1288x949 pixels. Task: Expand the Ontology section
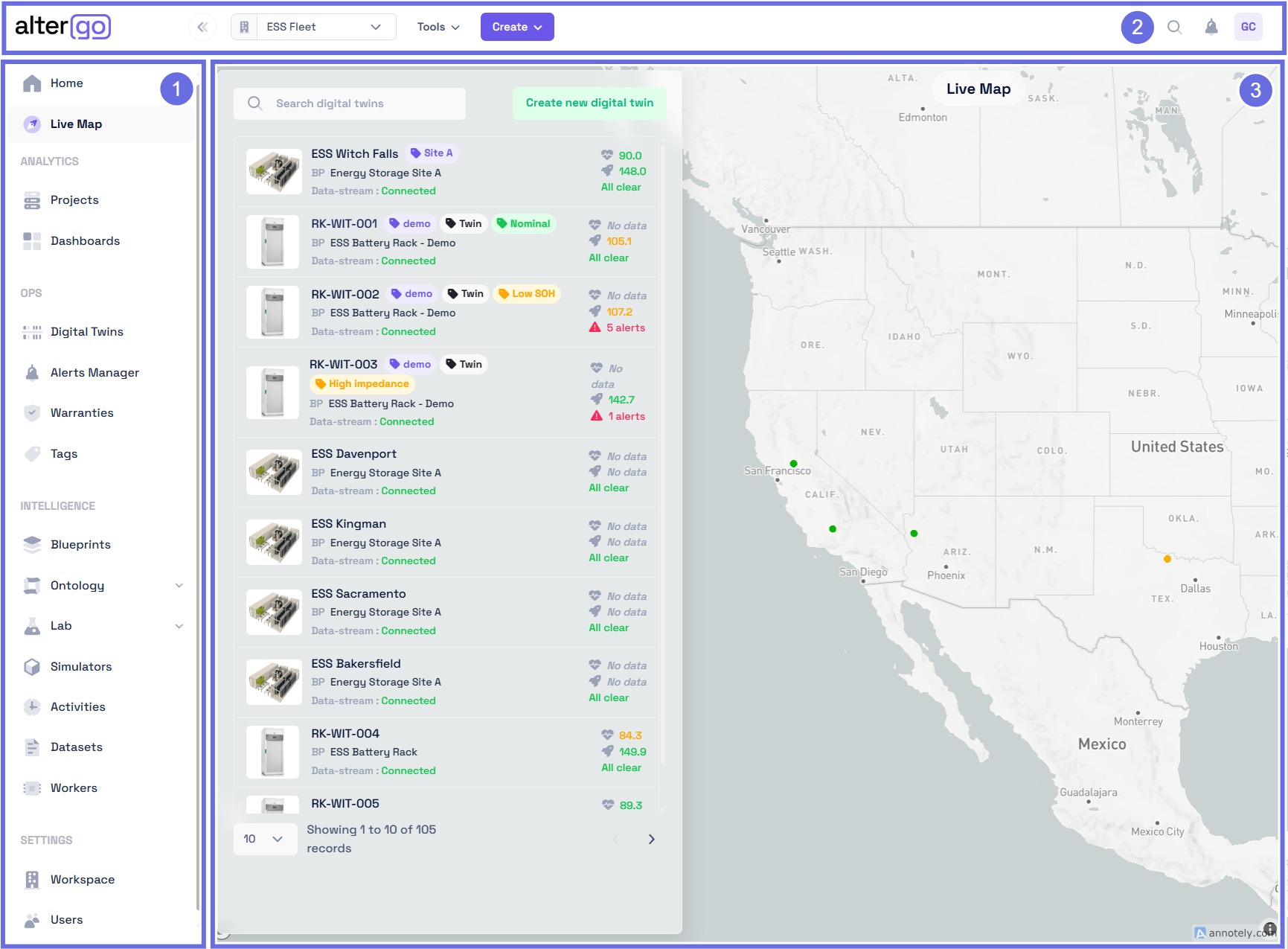pos(179,585)
